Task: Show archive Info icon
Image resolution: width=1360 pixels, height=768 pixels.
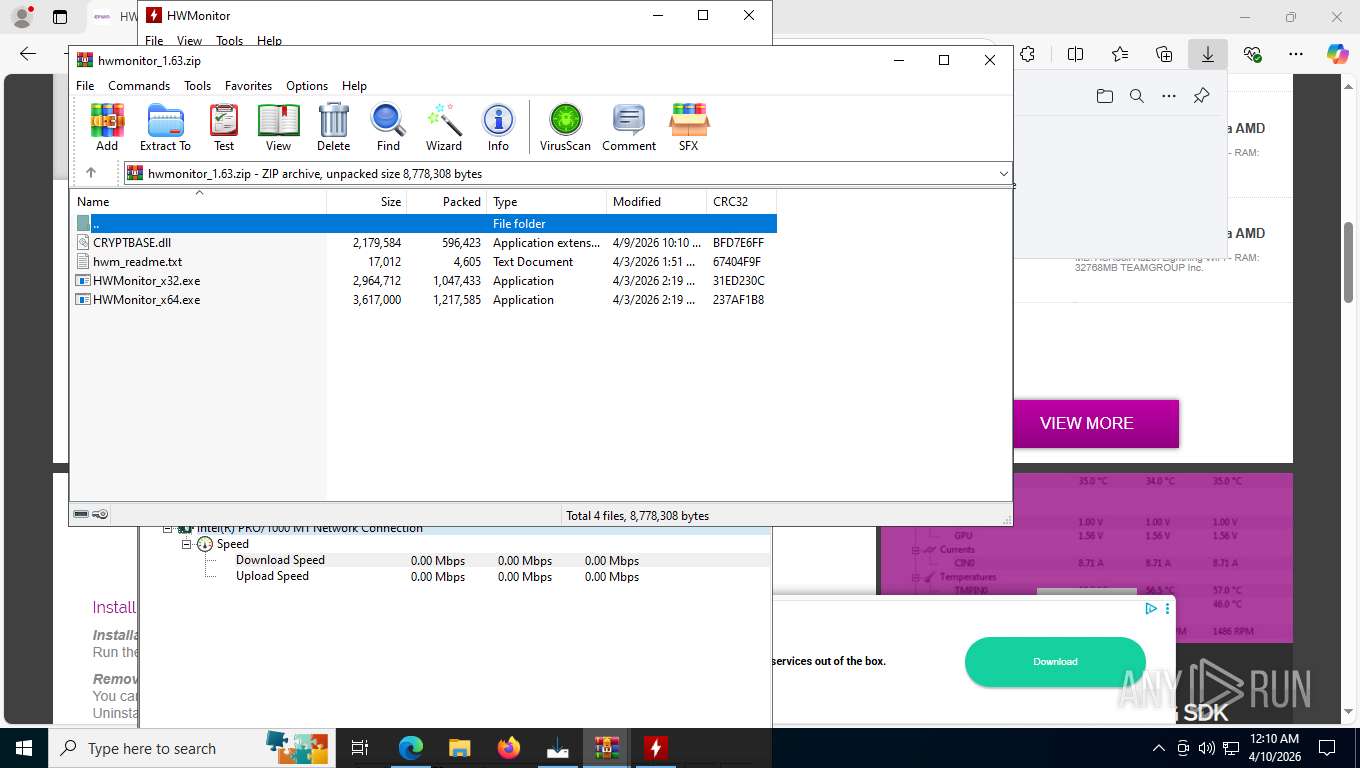Action: point(498,127)
